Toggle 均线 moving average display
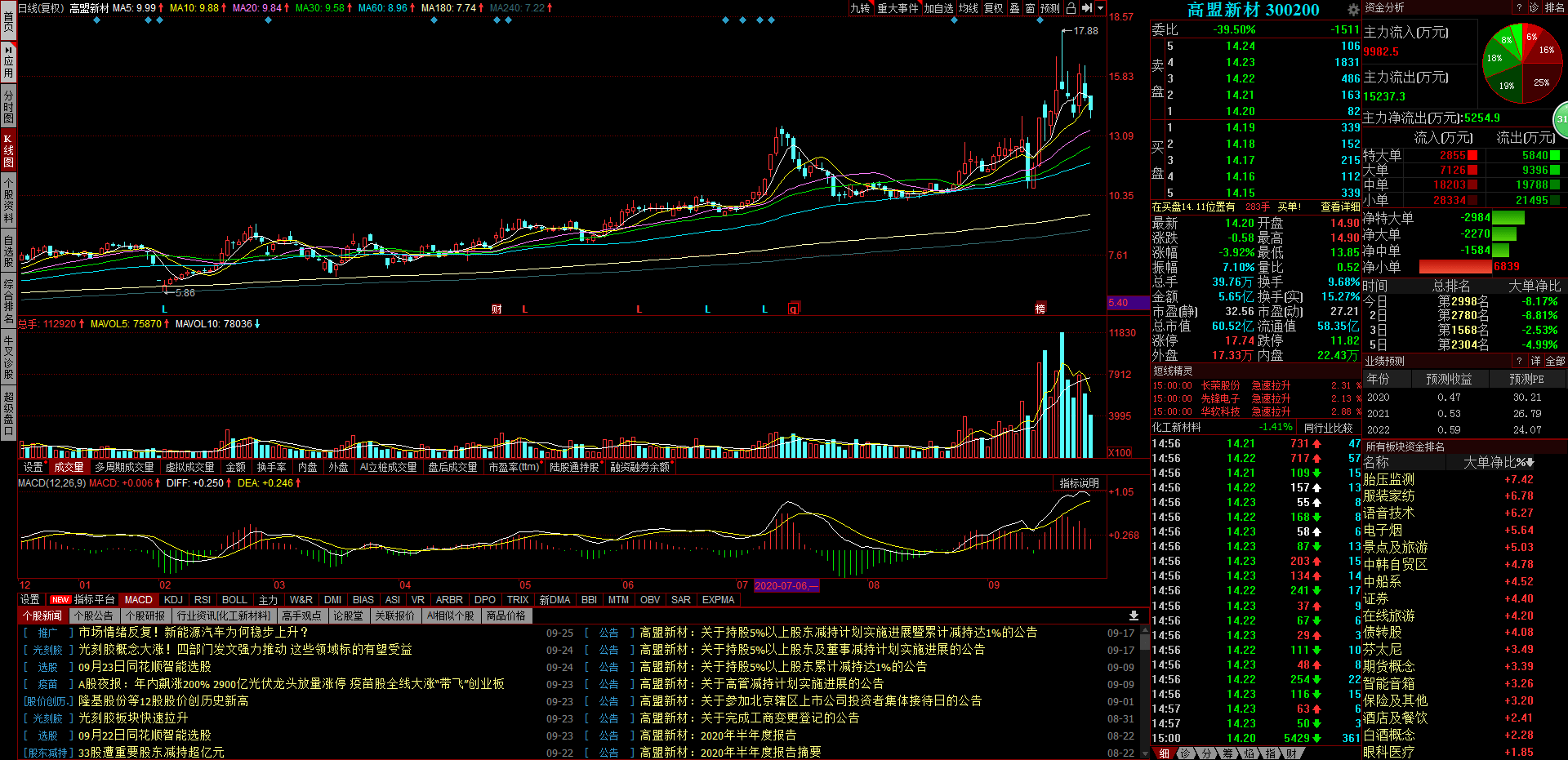This screenshot has height=760, width=1568. 969,8
